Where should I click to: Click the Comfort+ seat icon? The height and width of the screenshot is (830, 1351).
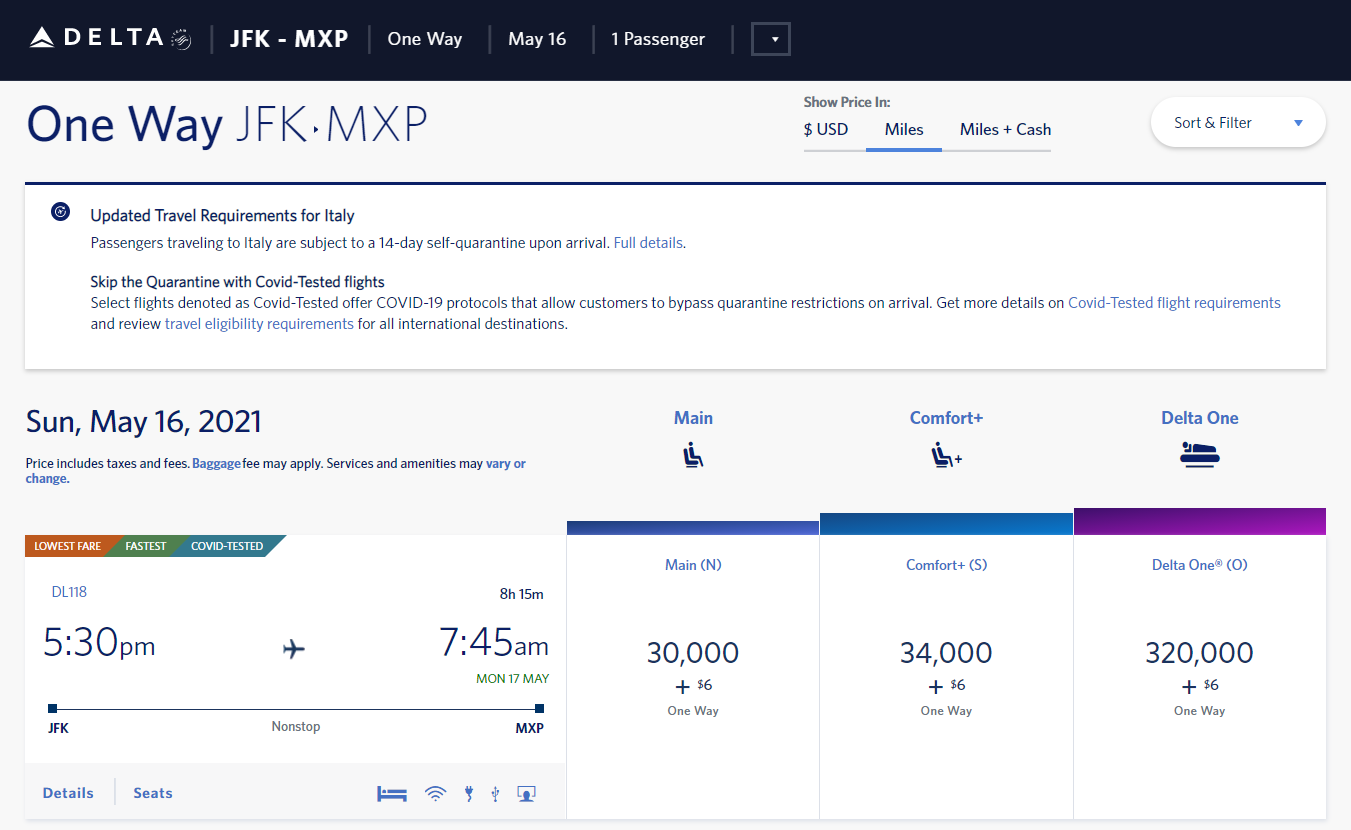(x=946, y=455)
